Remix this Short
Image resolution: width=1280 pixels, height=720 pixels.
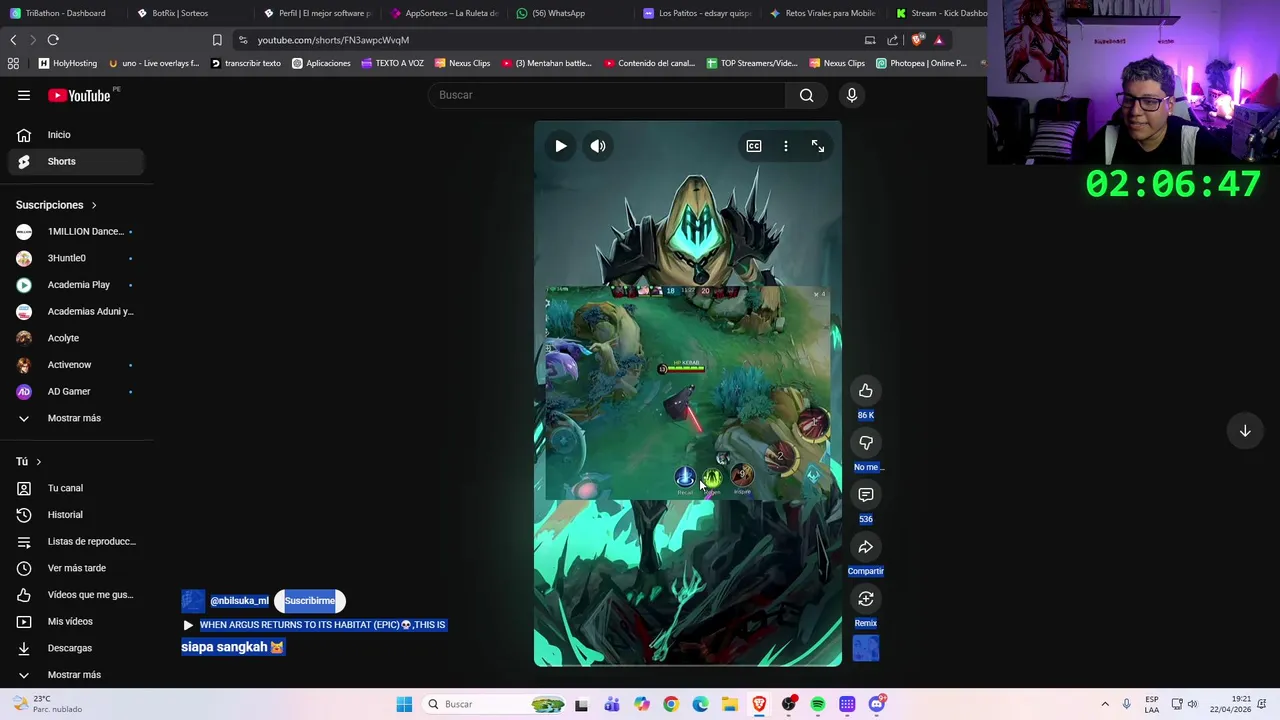(866, 599)
